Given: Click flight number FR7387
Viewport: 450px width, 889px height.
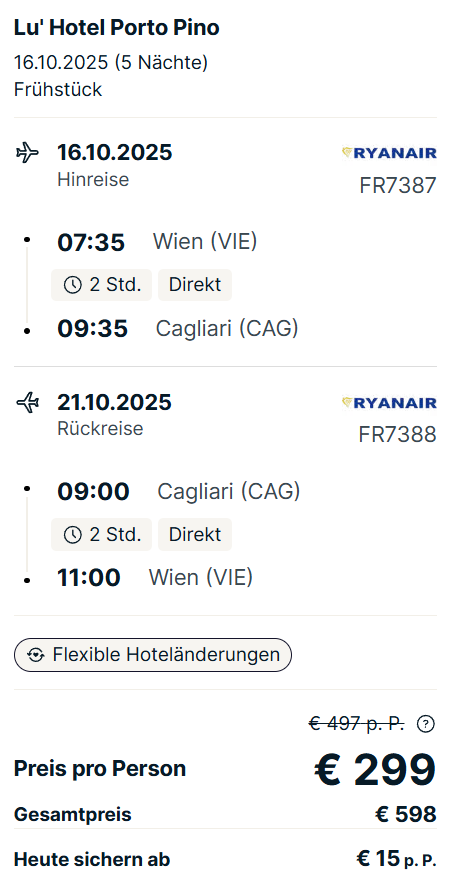Looking at the screenshot, I should (398, 185).
